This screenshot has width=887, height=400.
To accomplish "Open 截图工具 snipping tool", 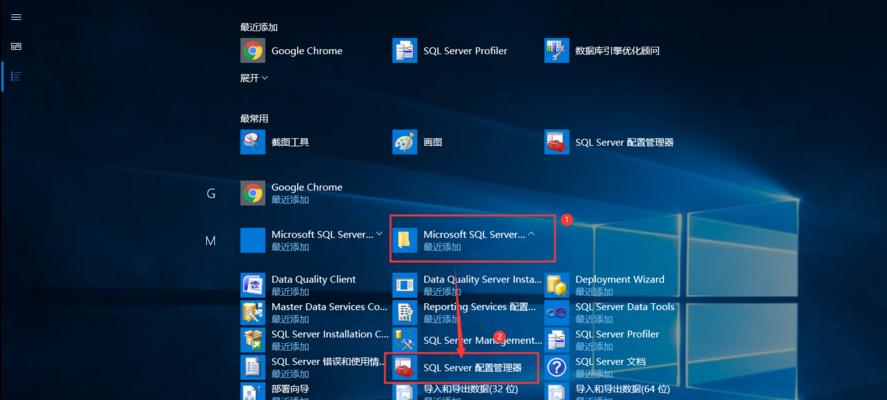I will pyautogui.click(x=275, y=142).
